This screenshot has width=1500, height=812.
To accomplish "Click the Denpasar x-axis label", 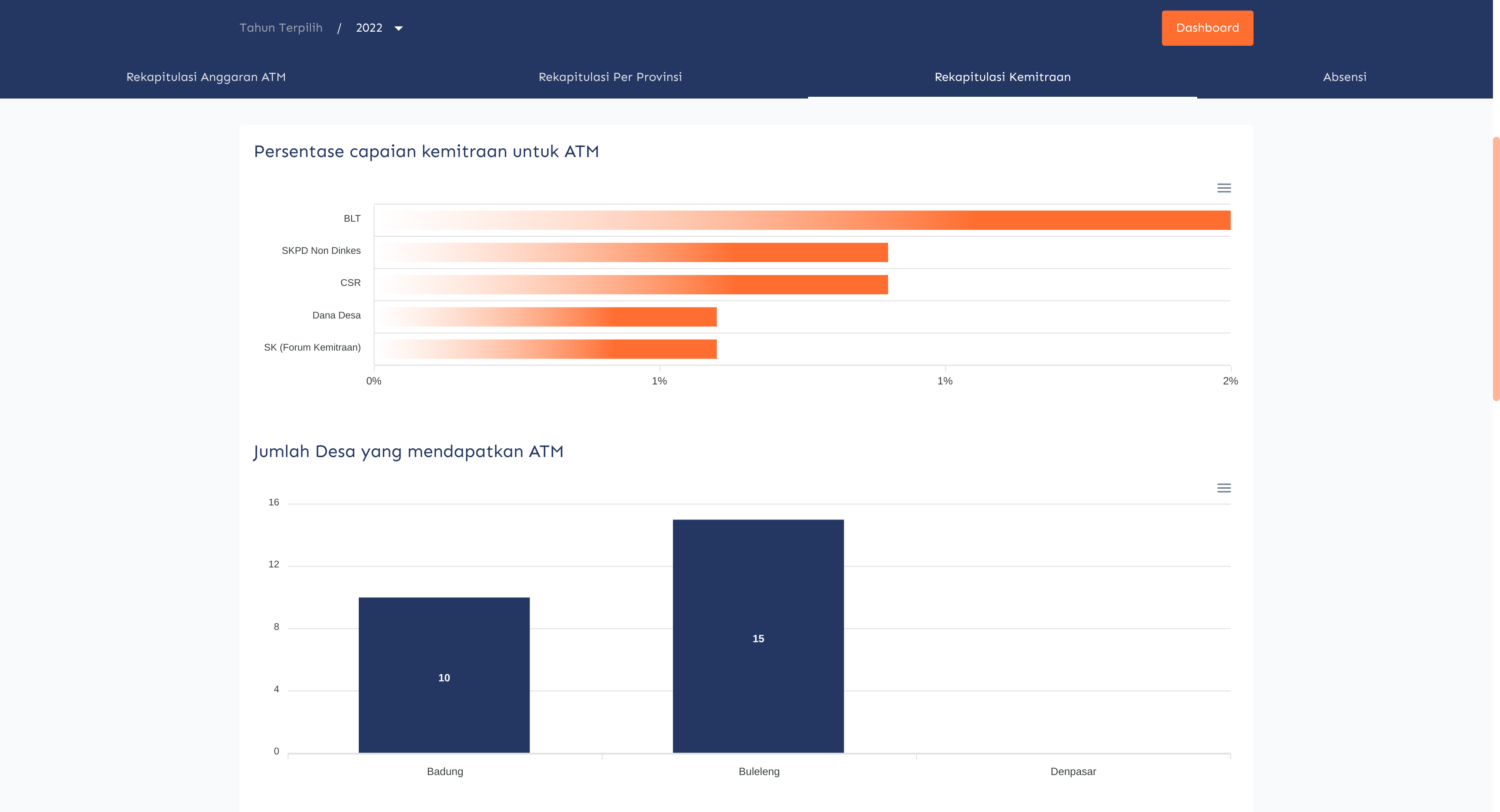I will 1073,771.
